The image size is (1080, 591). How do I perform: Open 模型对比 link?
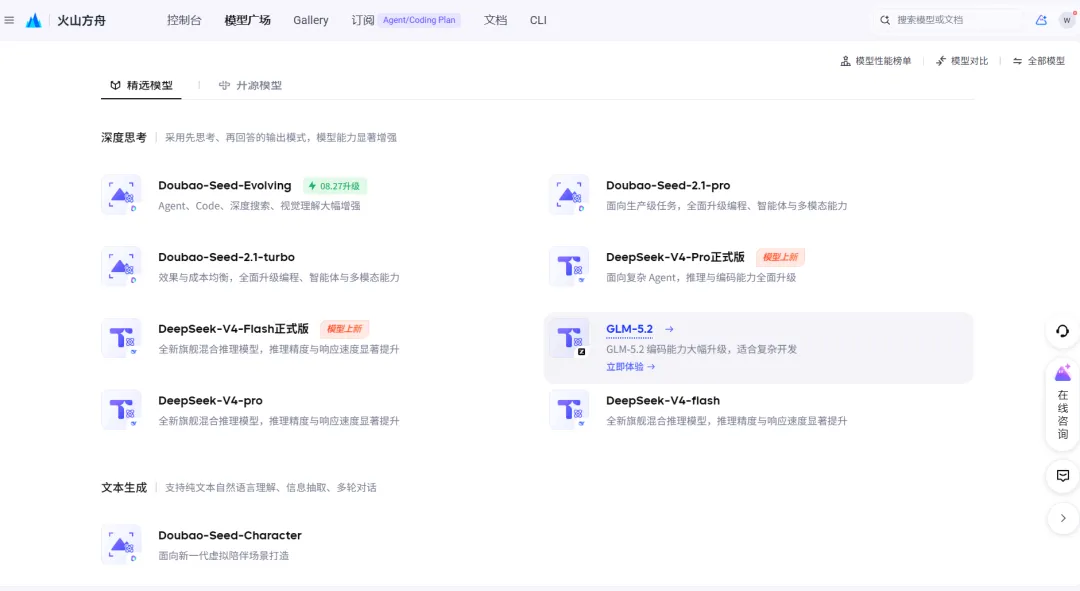tap(969, 61)
